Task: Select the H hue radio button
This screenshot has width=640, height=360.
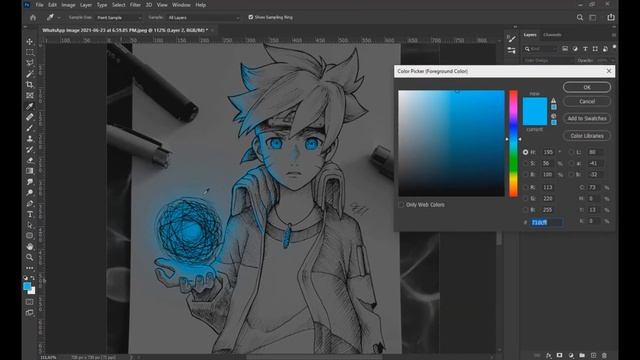Action: (x=525, y=152)
